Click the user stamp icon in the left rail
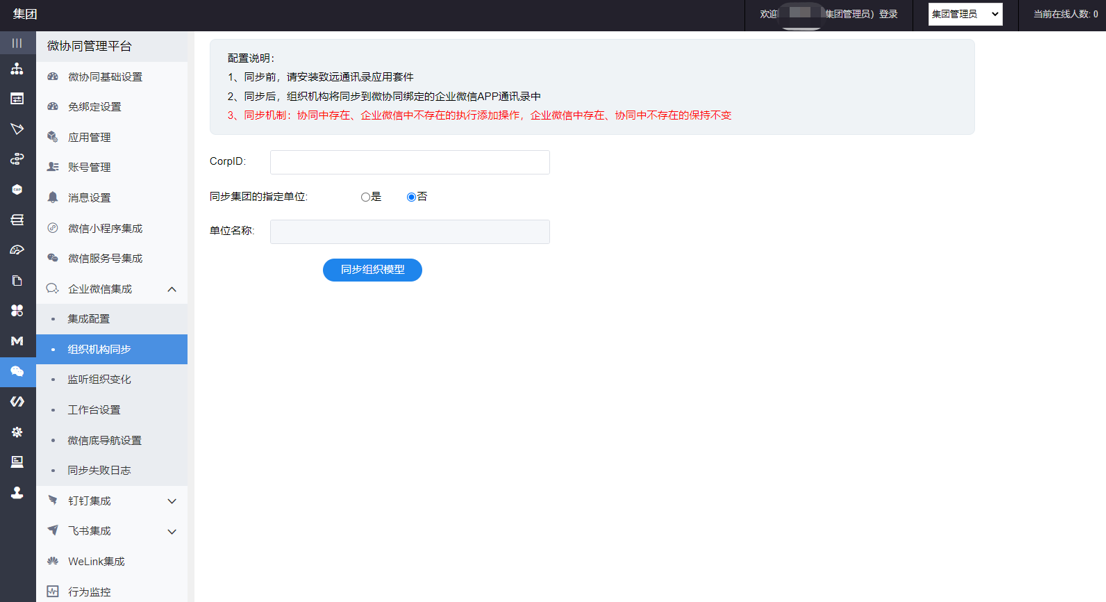The image size is (1106, 602). (x=17, y=493)
